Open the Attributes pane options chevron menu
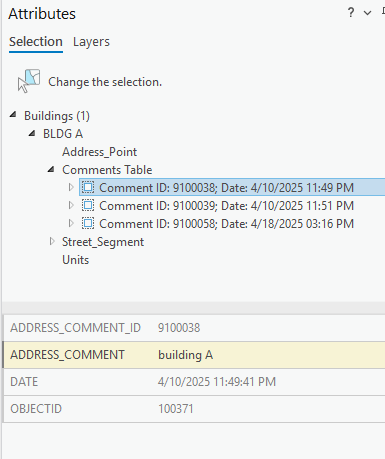 (x=367, y=13)
